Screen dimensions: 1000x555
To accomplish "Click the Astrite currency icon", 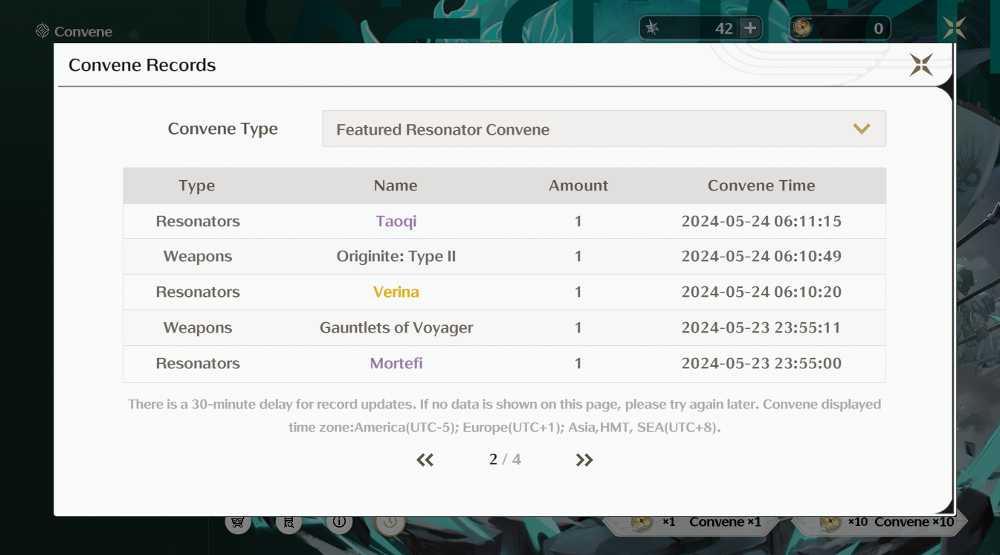I will tap(652, 28).
